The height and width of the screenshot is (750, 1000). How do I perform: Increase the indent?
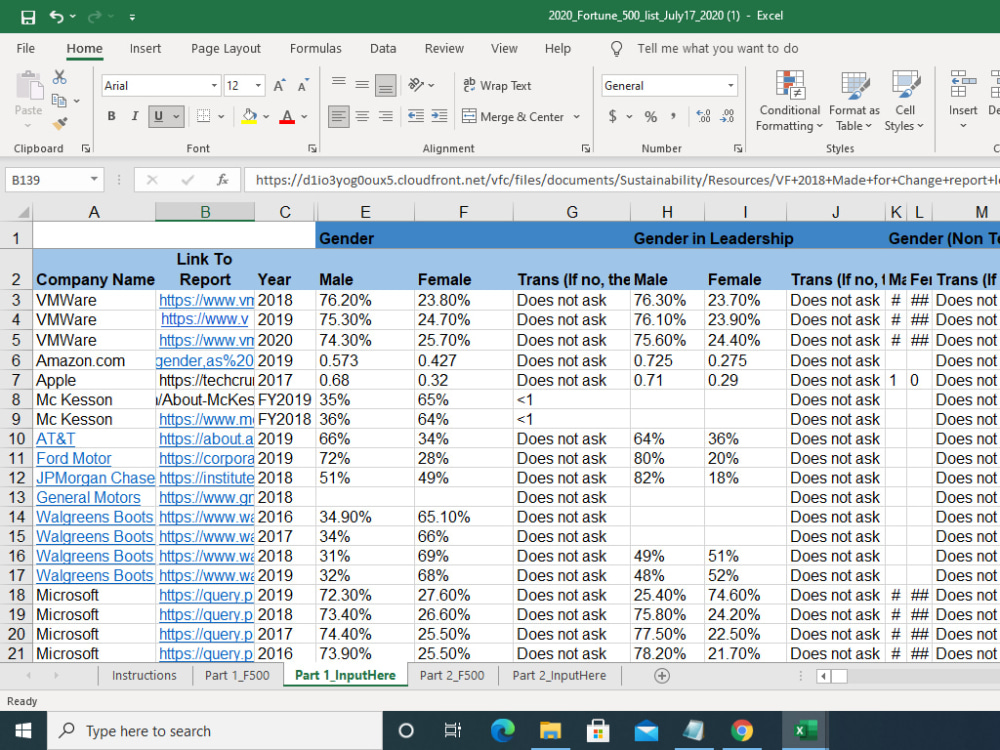coord(439,116)
